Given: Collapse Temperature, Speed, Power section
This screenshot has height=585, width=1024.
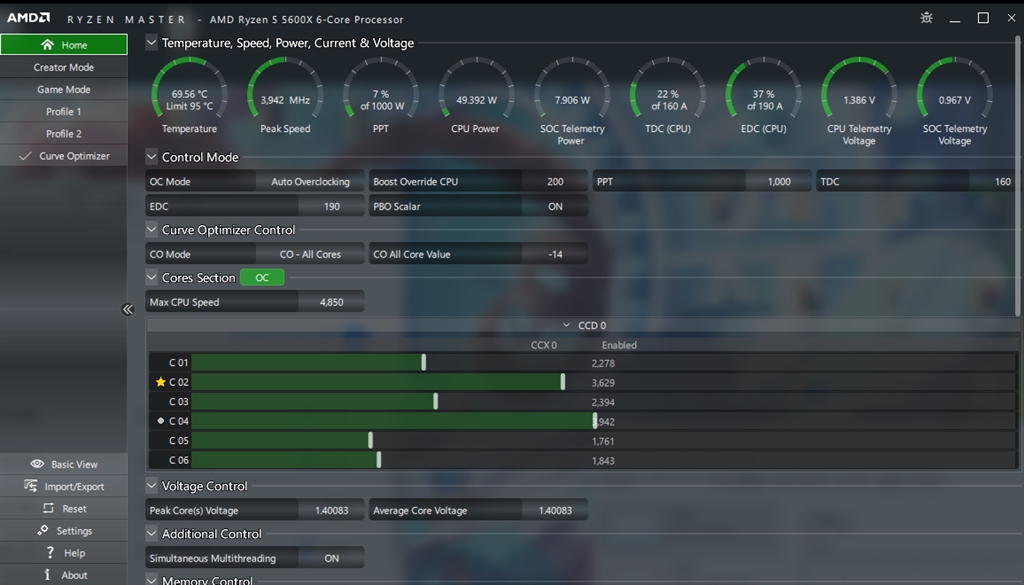Looking at the screenshot, I should (152, 43).
